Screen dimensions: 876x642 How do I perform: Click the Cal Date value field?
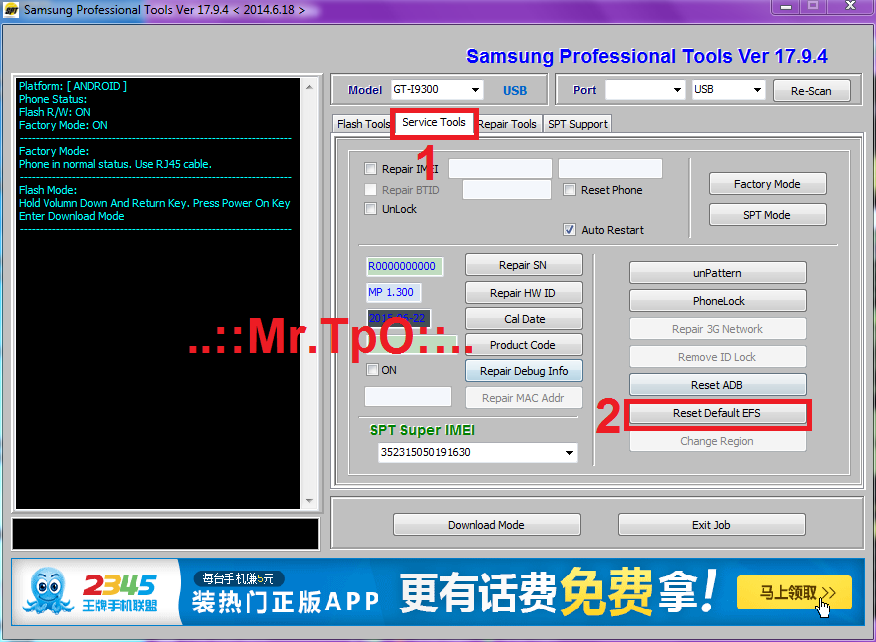click(398, 318)
